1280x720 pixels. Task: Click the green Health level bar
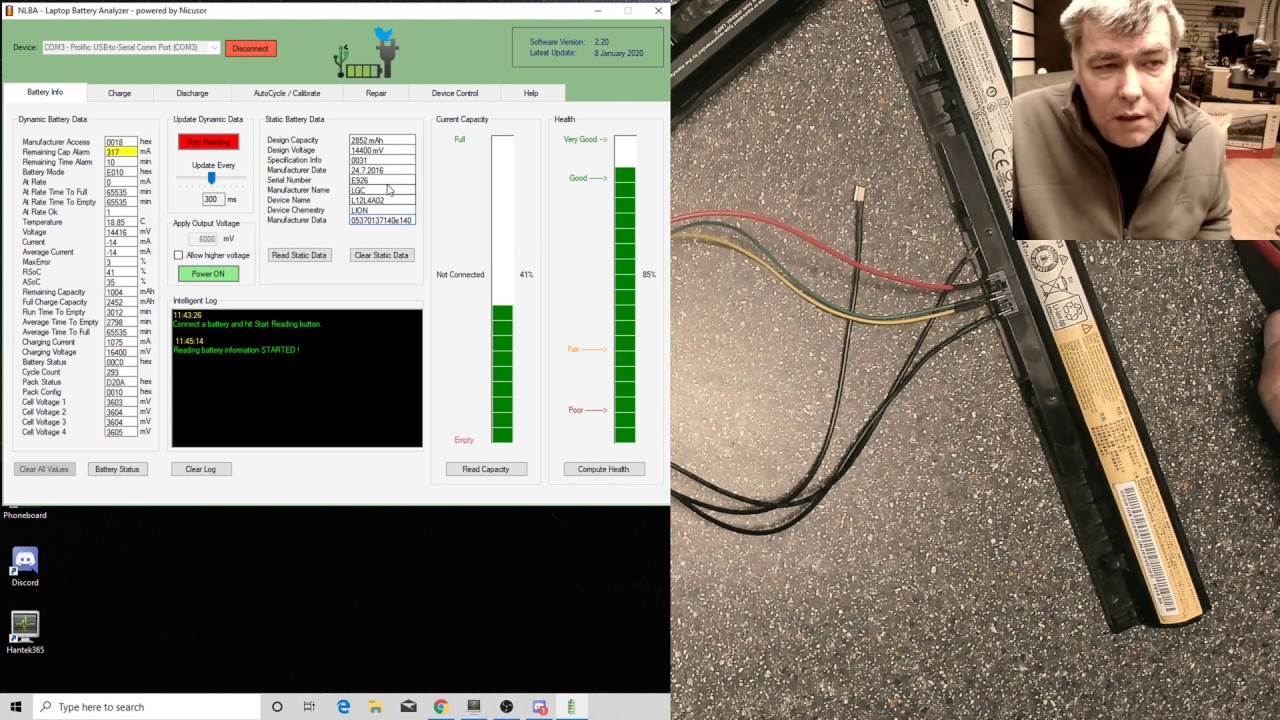625,305
